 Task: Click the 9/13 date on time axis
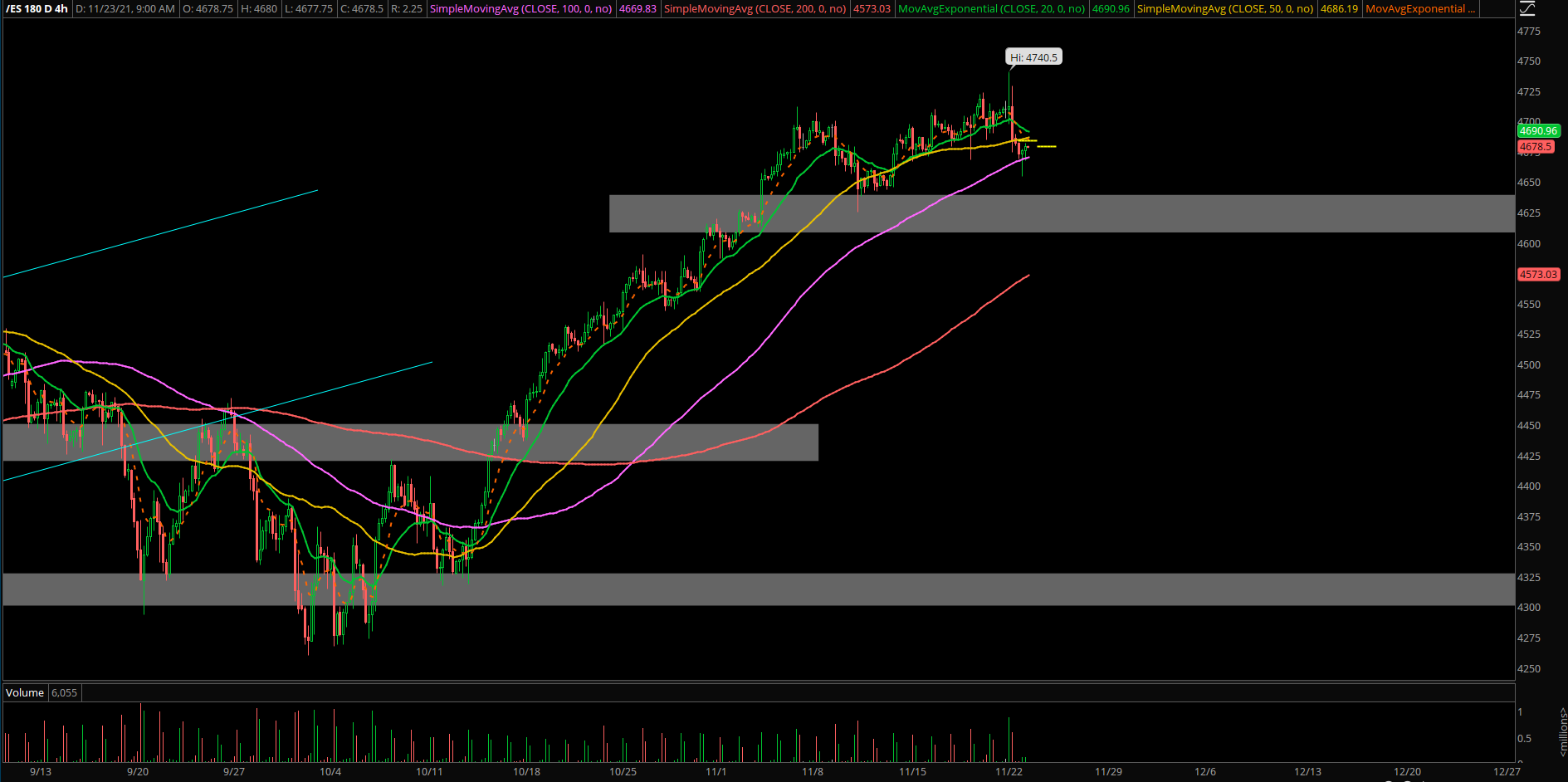click(40, 772)
